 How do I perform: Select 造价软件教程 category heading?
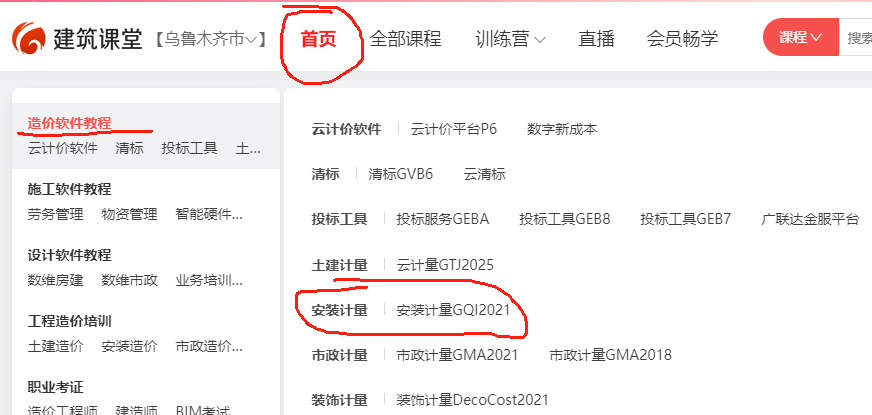pos(70,123)
